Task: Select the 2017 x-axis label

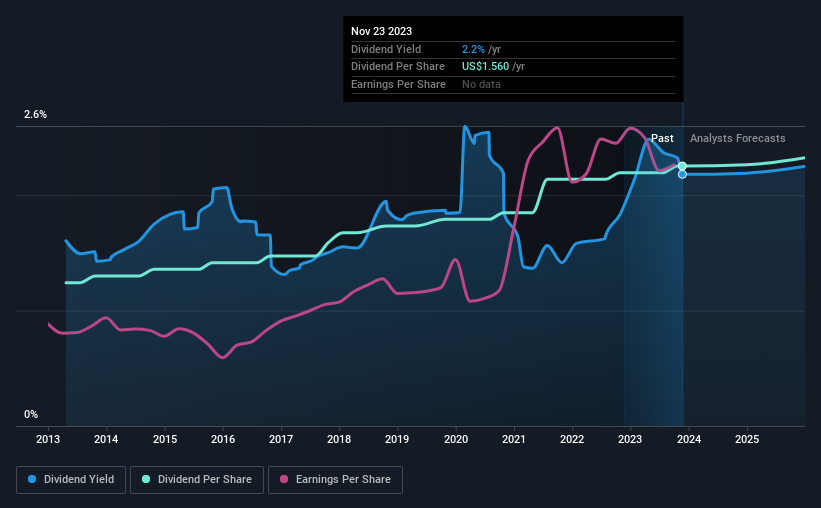Action: click(281, 439)
